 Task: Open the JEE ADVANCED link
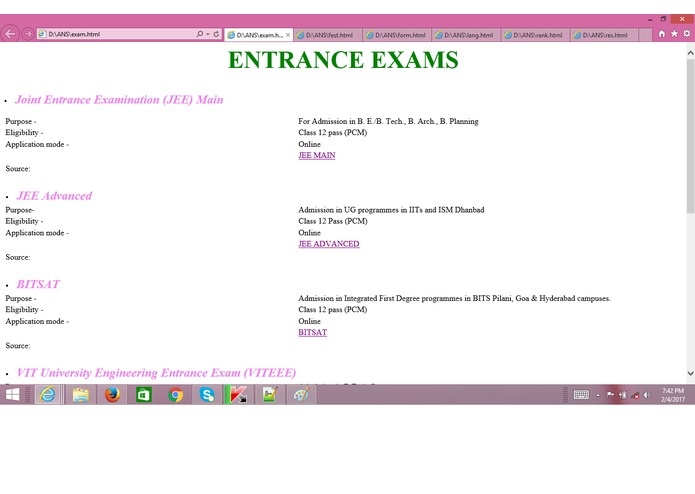point(329,244)
